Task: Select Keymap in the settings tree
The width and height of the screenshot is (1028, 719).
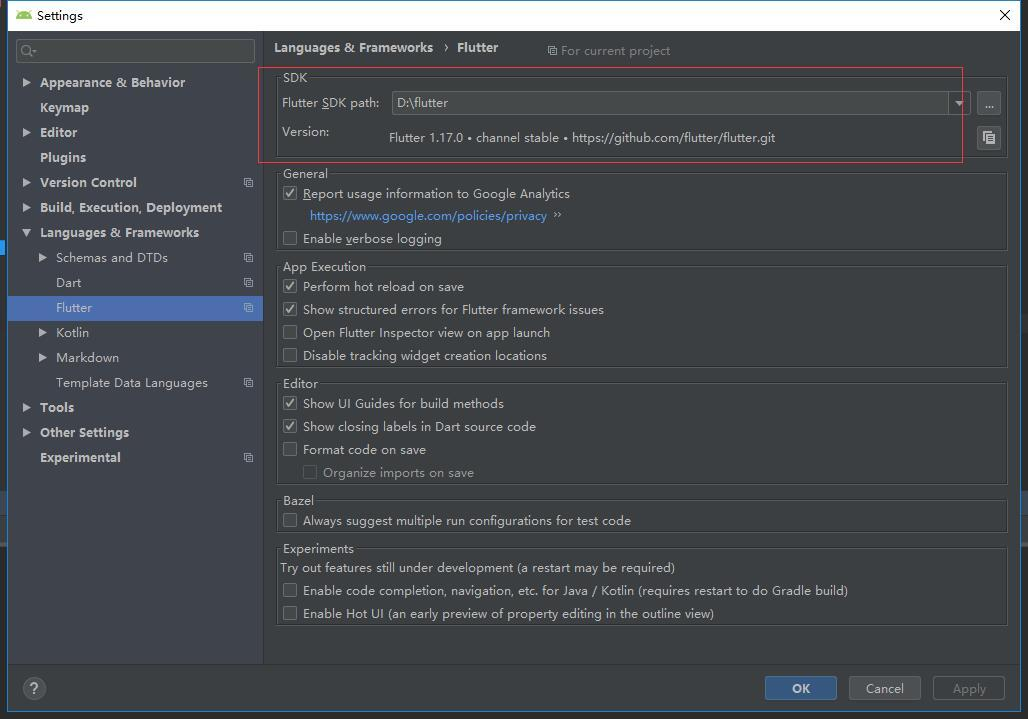Action: [64, 107]
